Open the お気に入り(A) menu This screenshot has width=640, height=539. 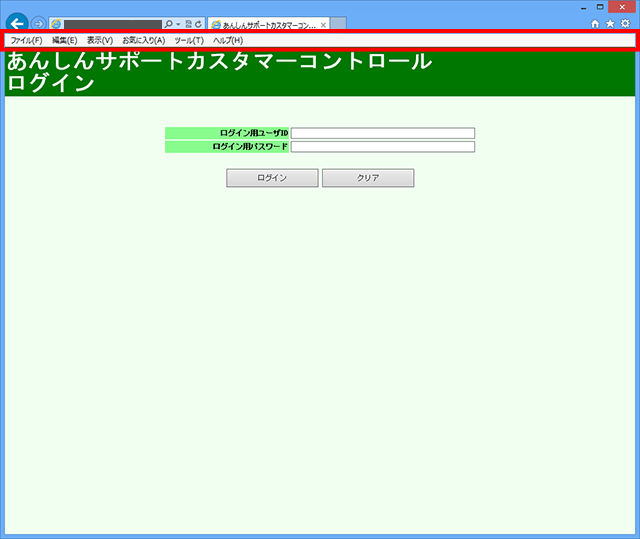click(144, 40)
